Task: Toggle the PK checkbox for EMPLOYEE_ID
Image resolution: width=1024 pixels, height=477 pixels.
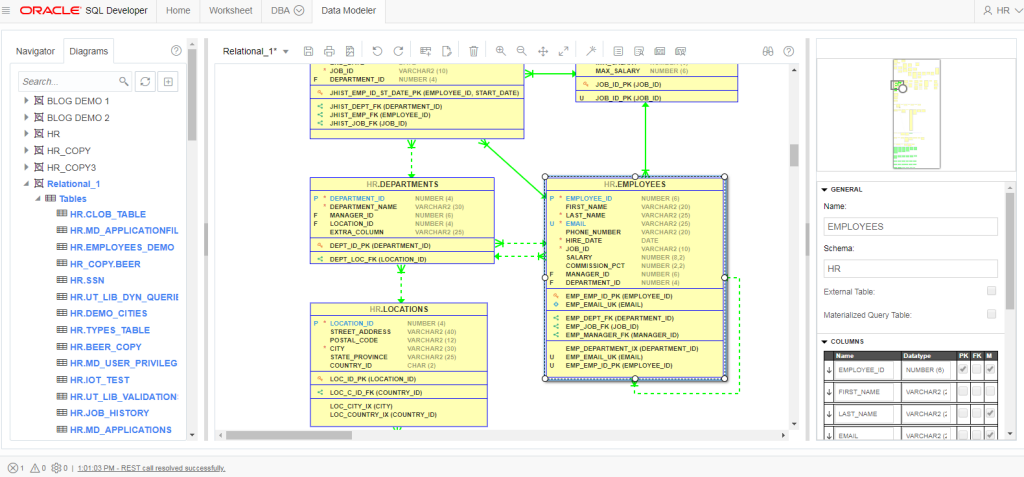Action: (x=963, y=370)
